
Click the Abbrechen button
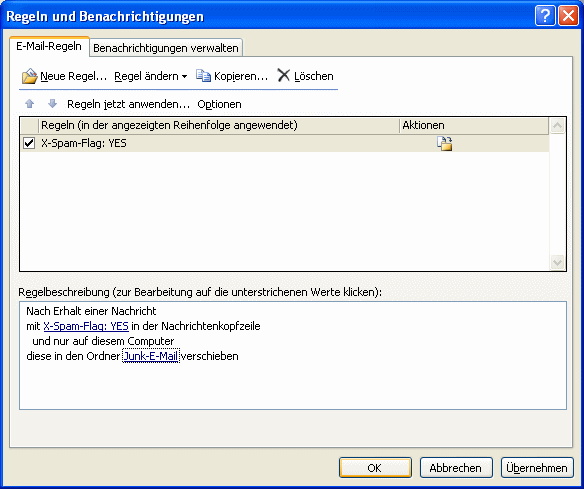click(x=456, y=468)
